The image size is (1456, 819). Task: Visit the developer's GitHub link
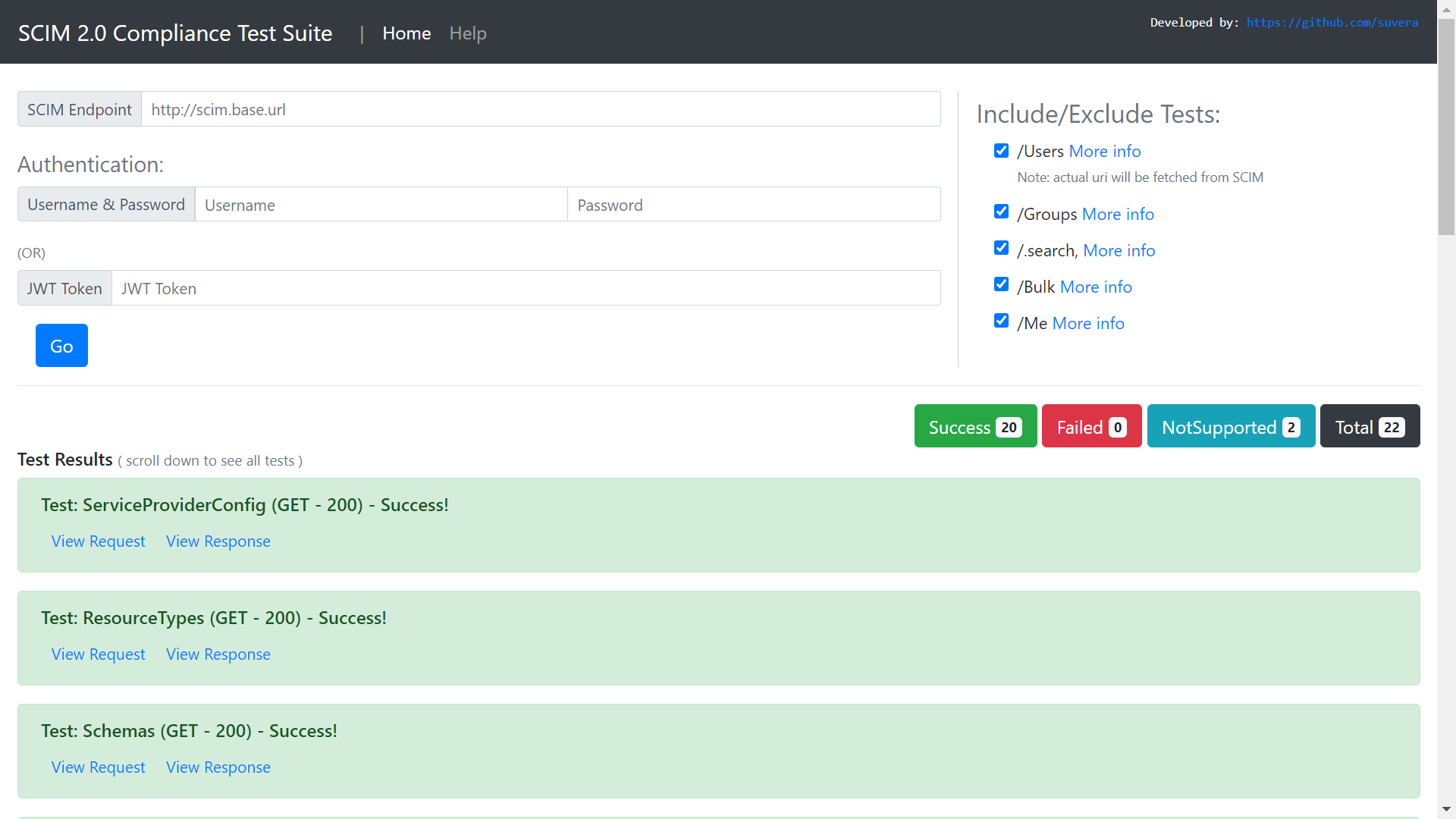tap(1332, 22)
